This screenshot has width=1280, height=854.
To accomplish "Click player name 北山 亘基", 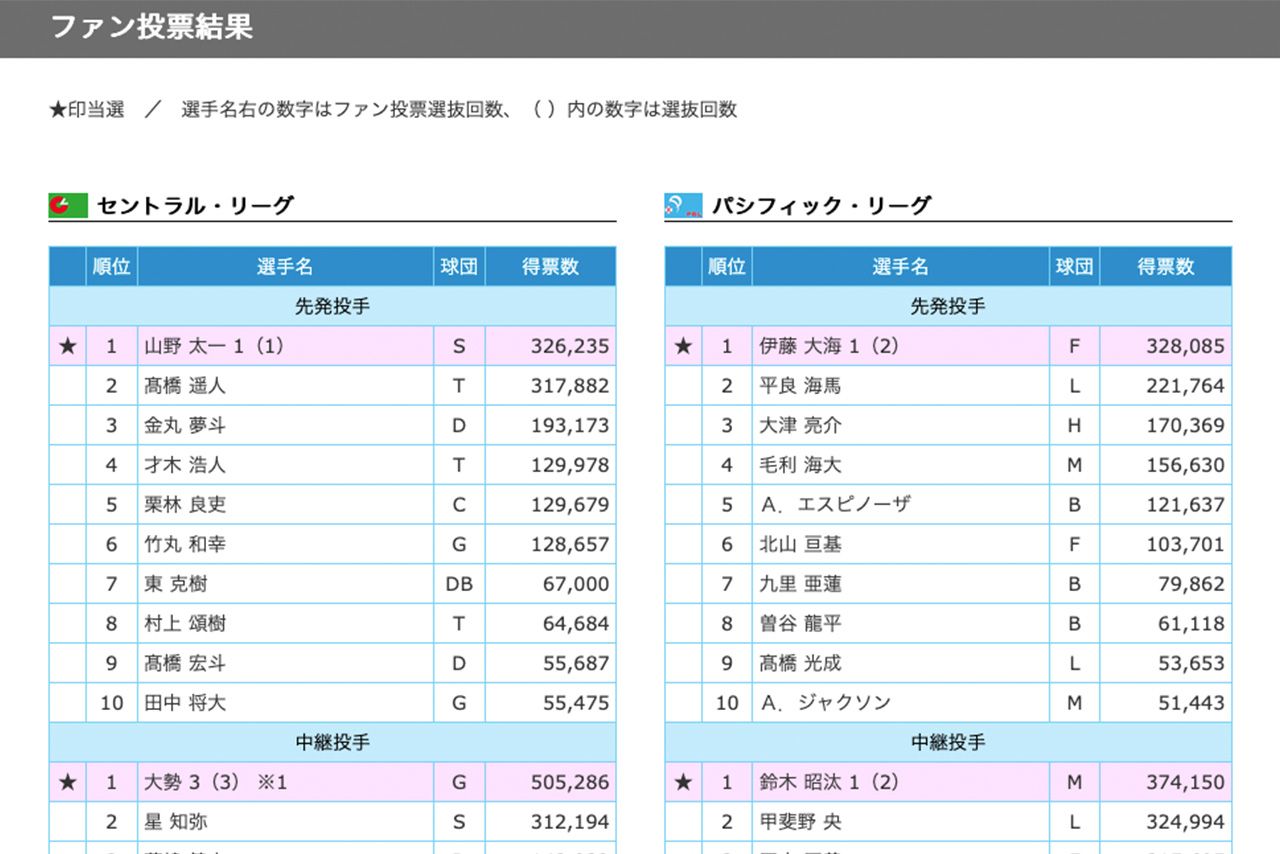I will tap(800, 544).
